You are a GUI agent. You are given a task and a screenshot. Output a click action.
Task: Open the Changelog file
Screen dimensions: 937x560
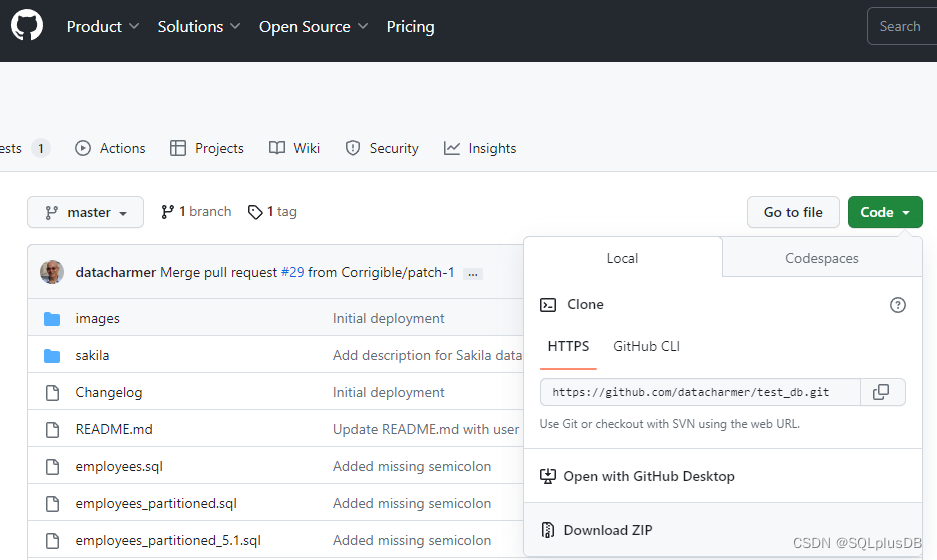[x=109, y=393]
